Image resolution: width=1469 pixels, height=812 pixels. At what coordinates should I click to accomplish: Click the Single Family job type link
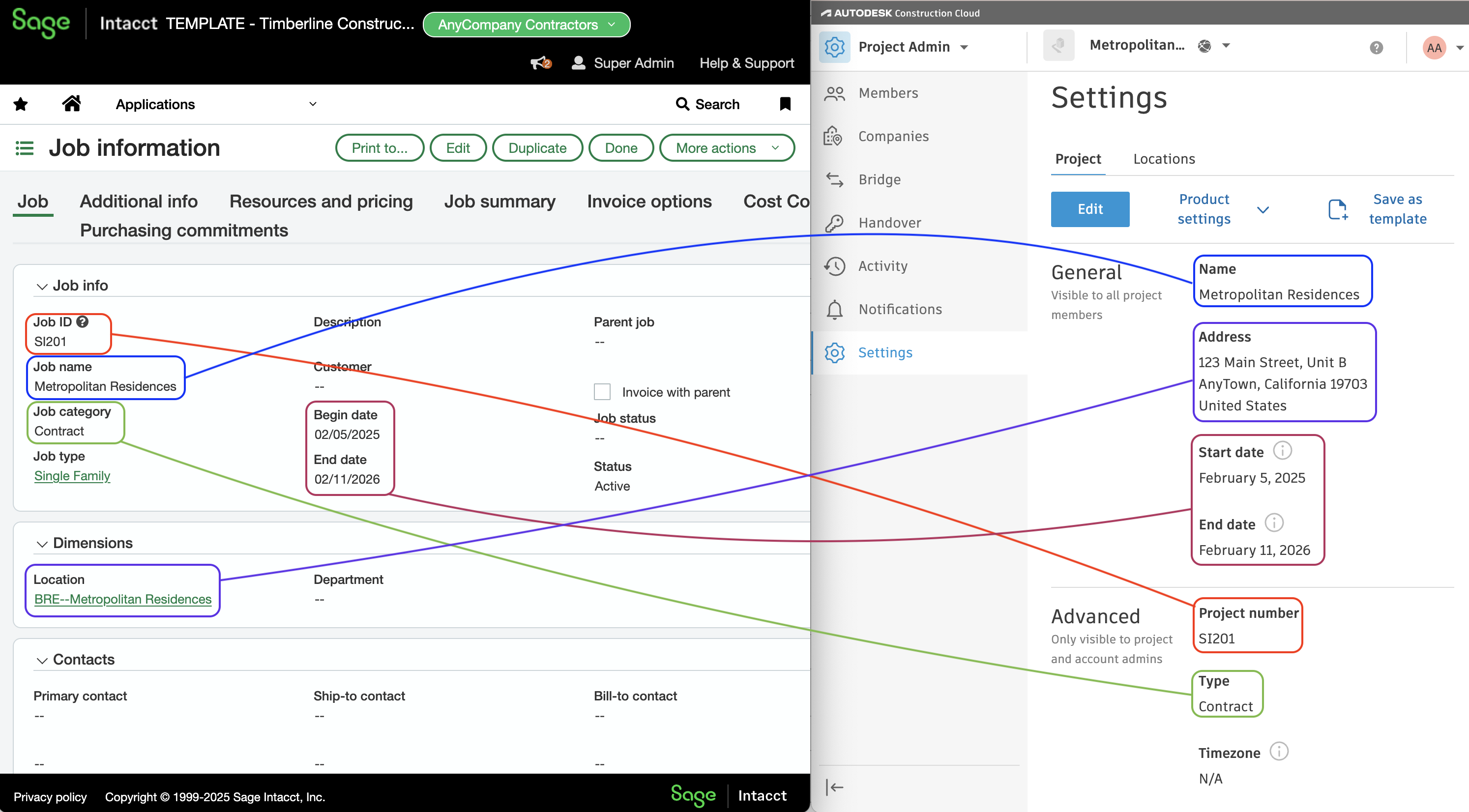pos(72,475)
